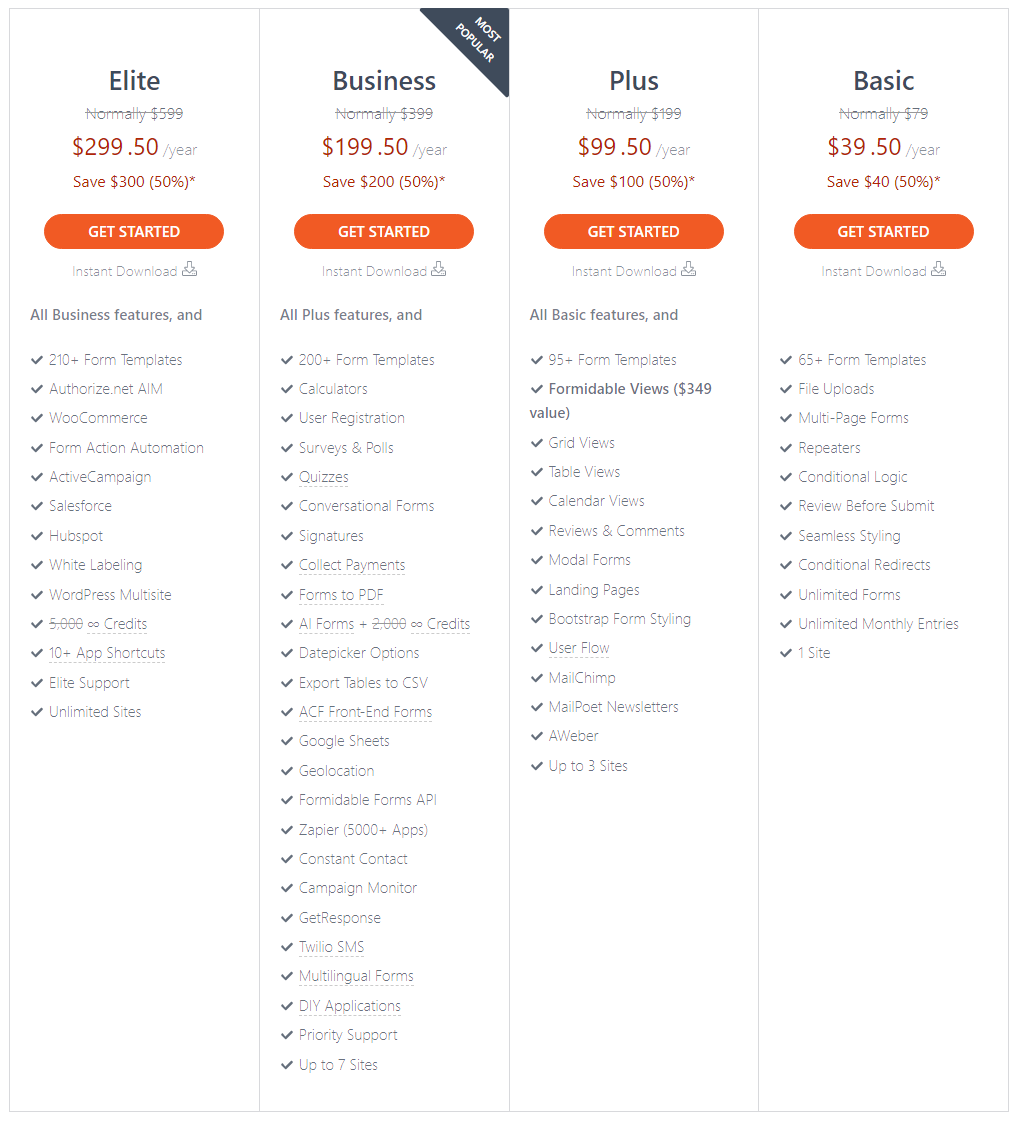The width and height of the screenshot is (1020, 1121).
Task: Click the Plus plan download icon
Action: pos(689,270)
